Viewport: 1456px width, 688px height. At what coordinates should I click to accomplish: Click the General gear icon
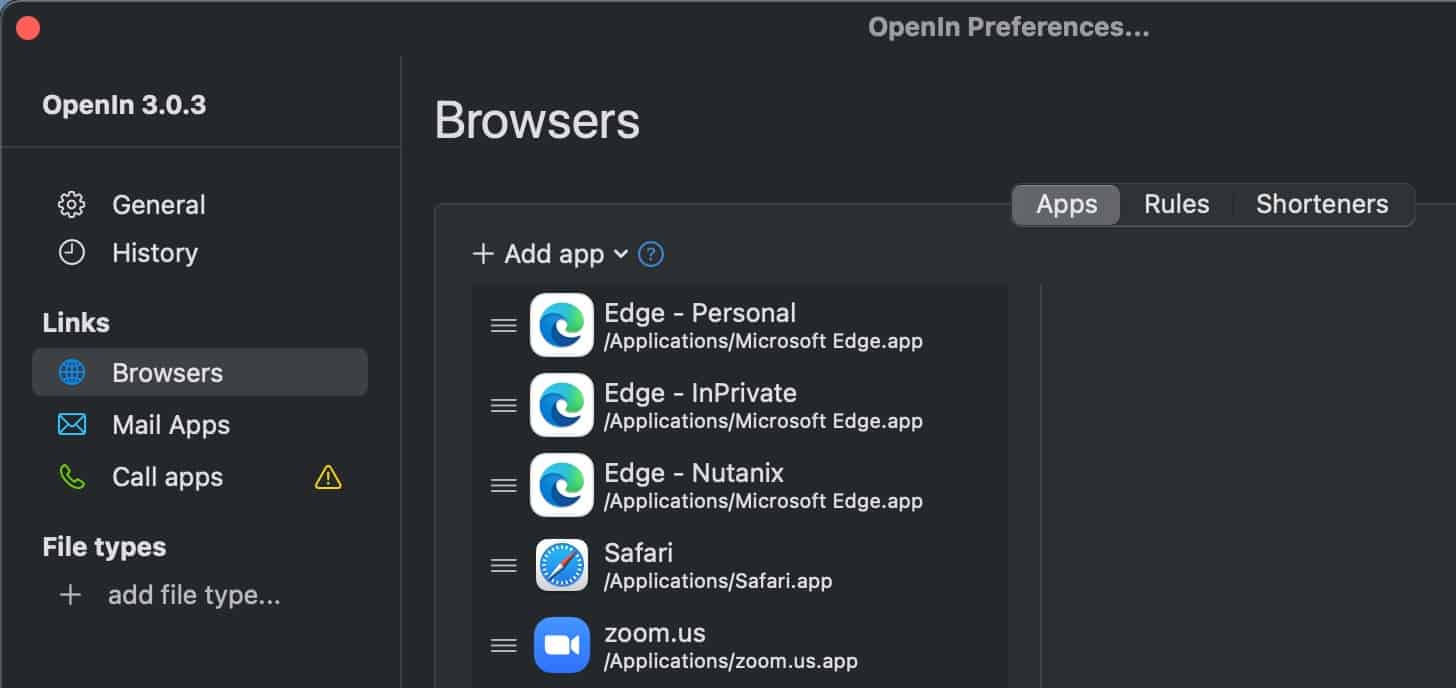tap(71, 204)
